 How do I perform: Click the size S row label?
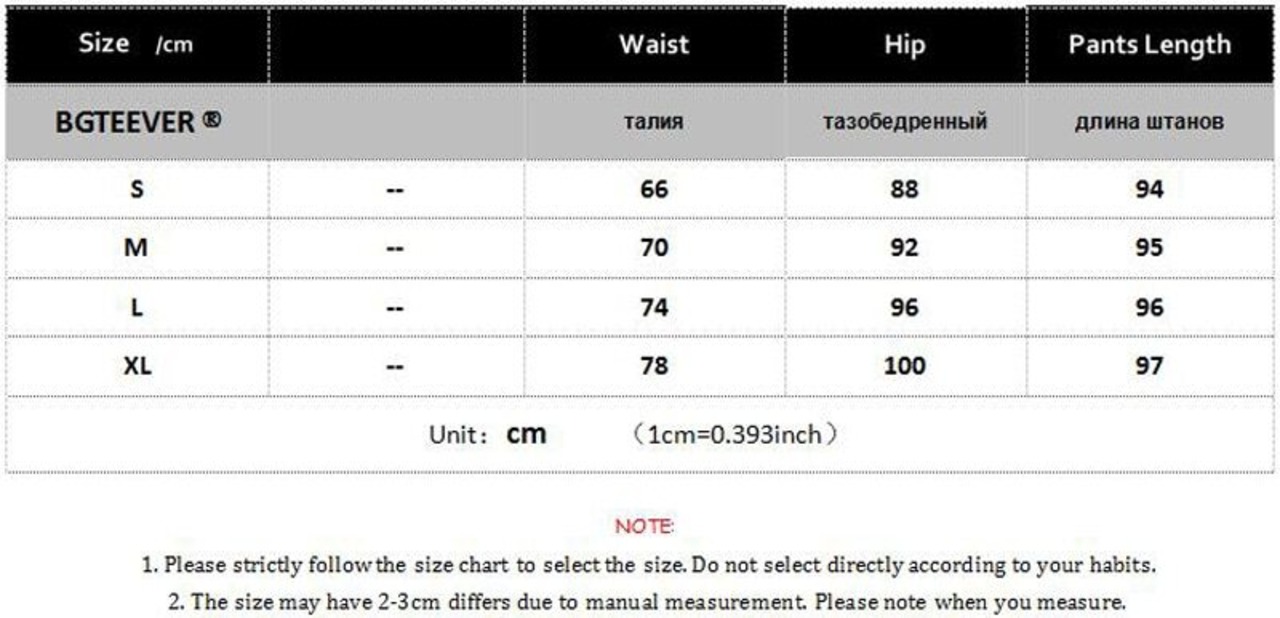(x=137, y=189)
